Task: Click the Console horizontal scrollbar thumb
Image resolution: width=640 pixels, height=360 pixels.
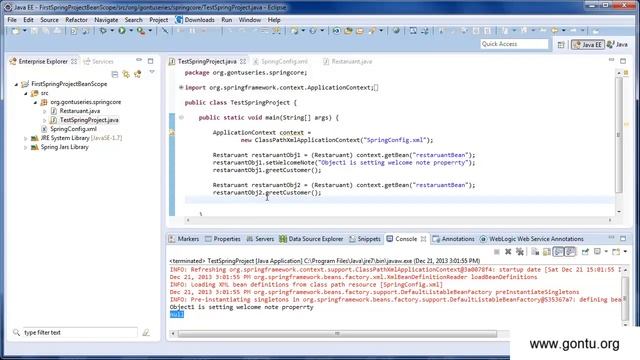Action: (337, 333)
